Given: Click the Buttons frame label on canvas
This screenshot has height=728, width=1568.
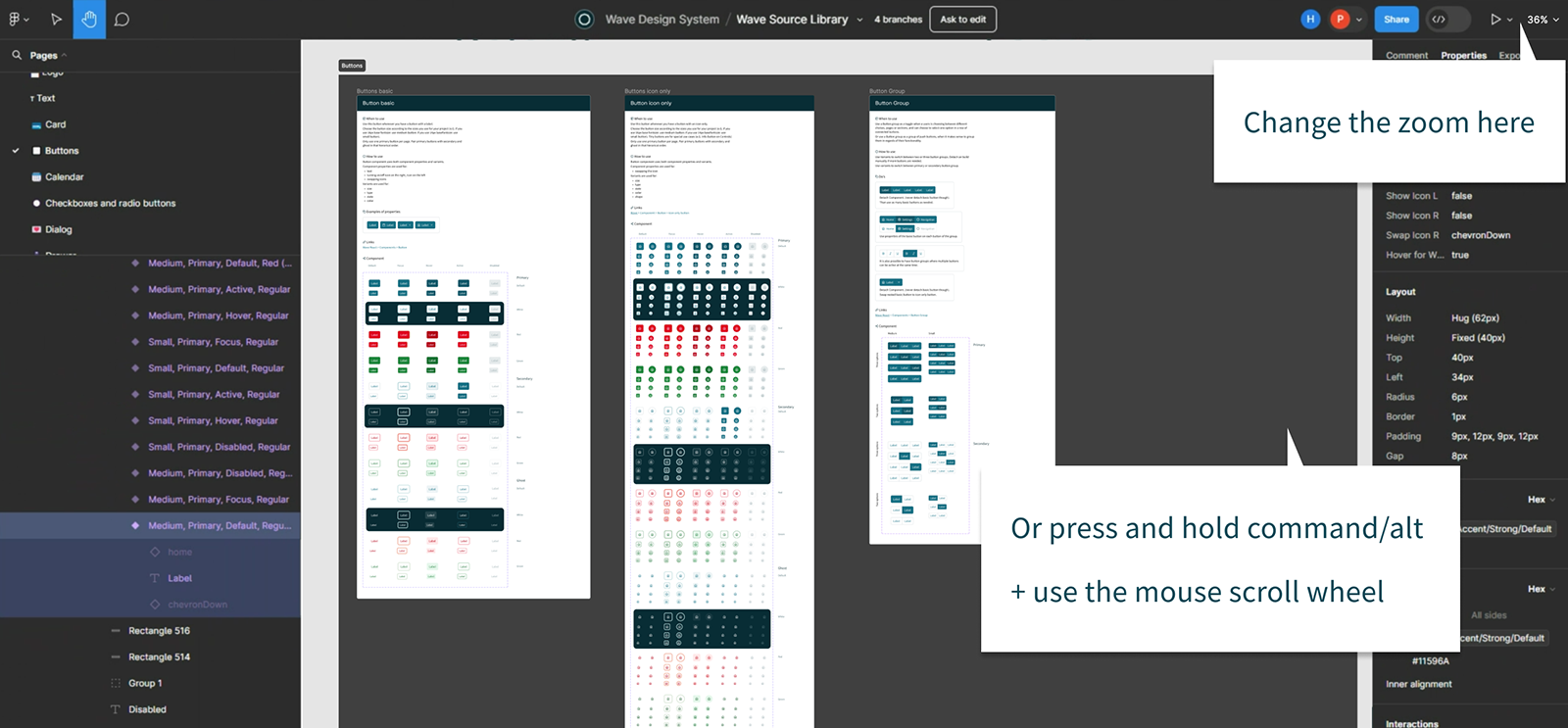Looking at the screenshot, I should tap(352, 66).
